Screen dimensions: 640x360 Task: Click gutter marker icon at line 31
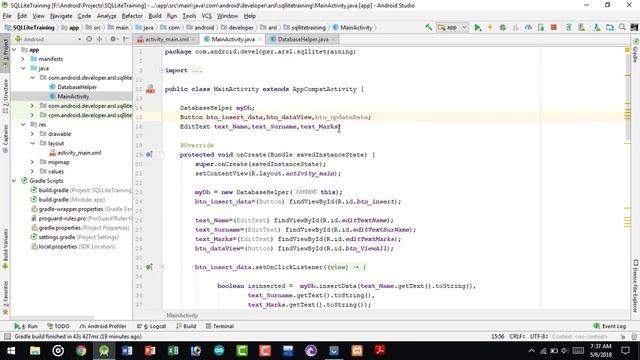149,267
